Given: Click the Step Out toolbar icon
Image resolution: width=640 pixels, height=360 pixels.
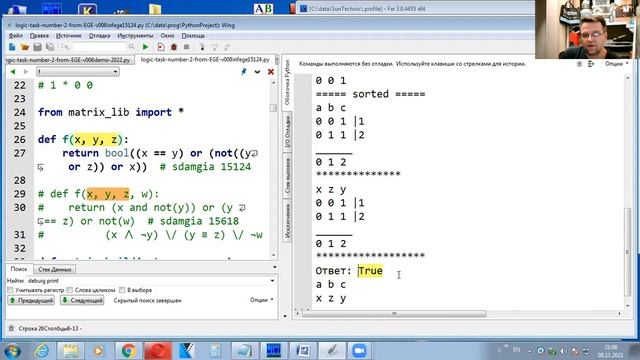Looking at the screenshot, I should (227, 47).
